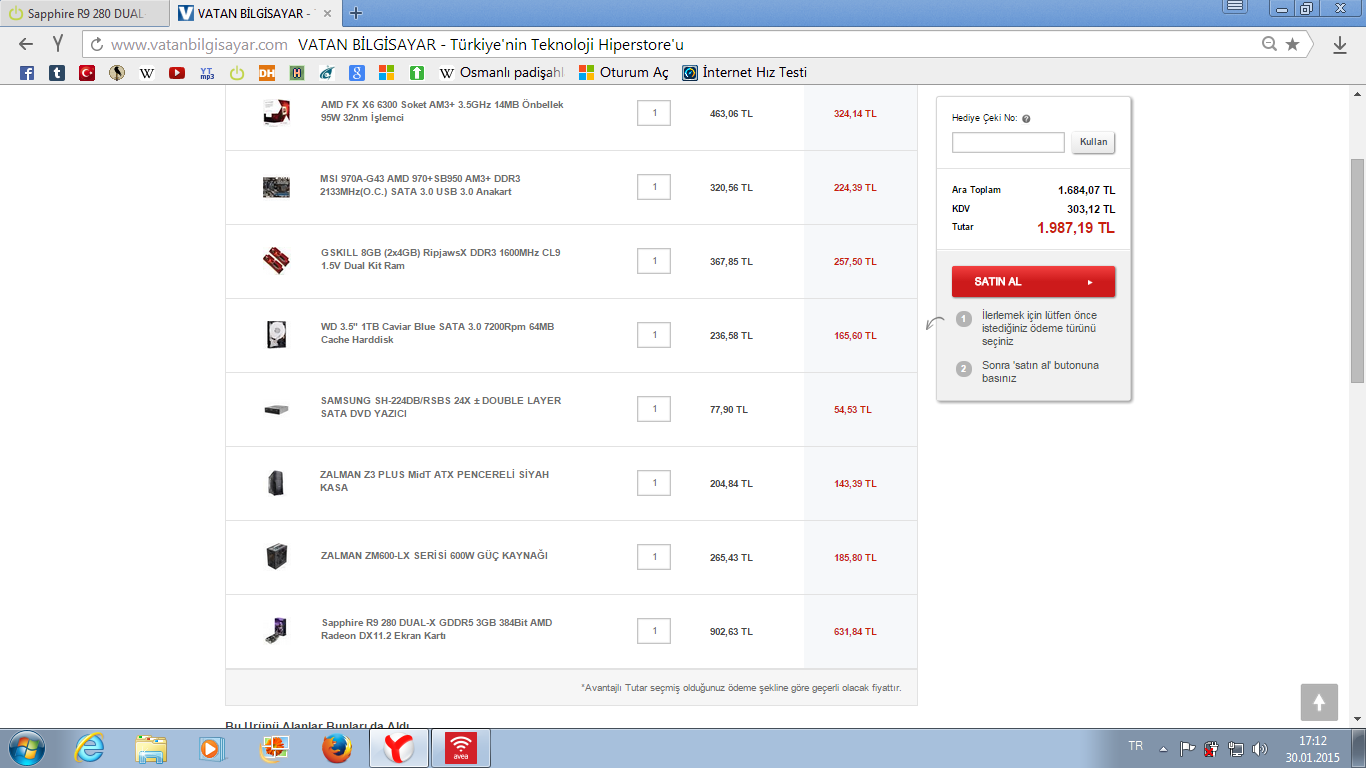Click the download arrow icon in toolbar

tap(1340, 45)
